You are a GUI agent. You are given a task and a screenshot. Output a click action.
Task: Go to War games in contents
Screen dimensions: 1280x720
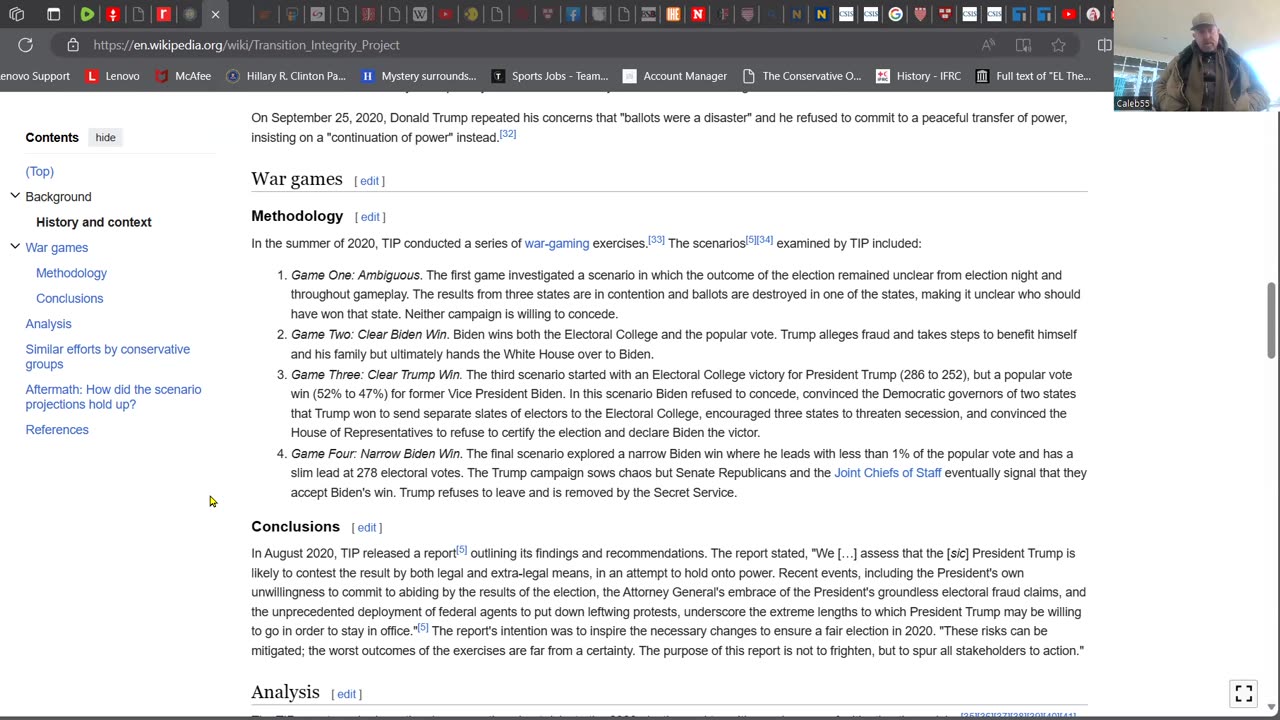(x=57, y=247)
